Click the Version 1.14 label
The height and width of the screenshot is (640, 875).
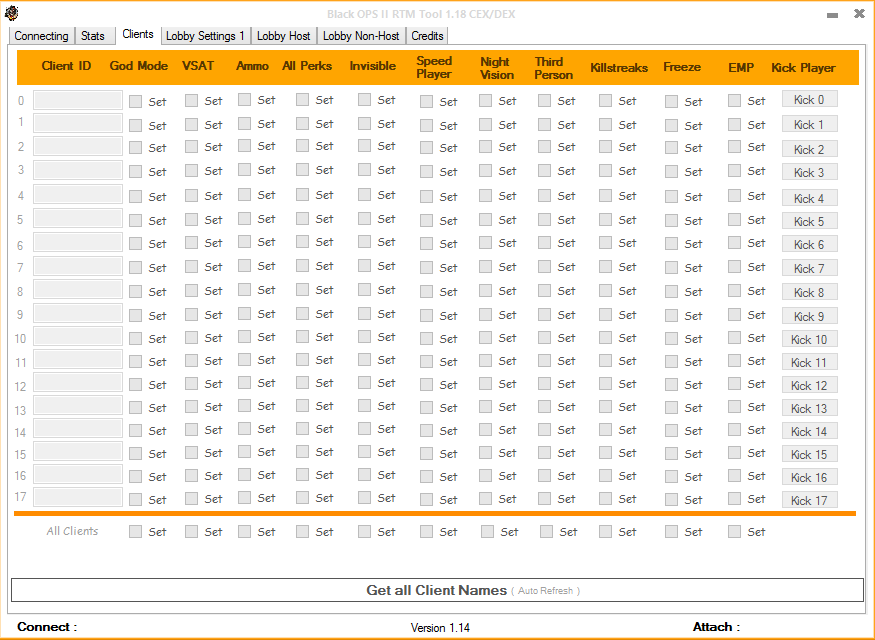440,628
